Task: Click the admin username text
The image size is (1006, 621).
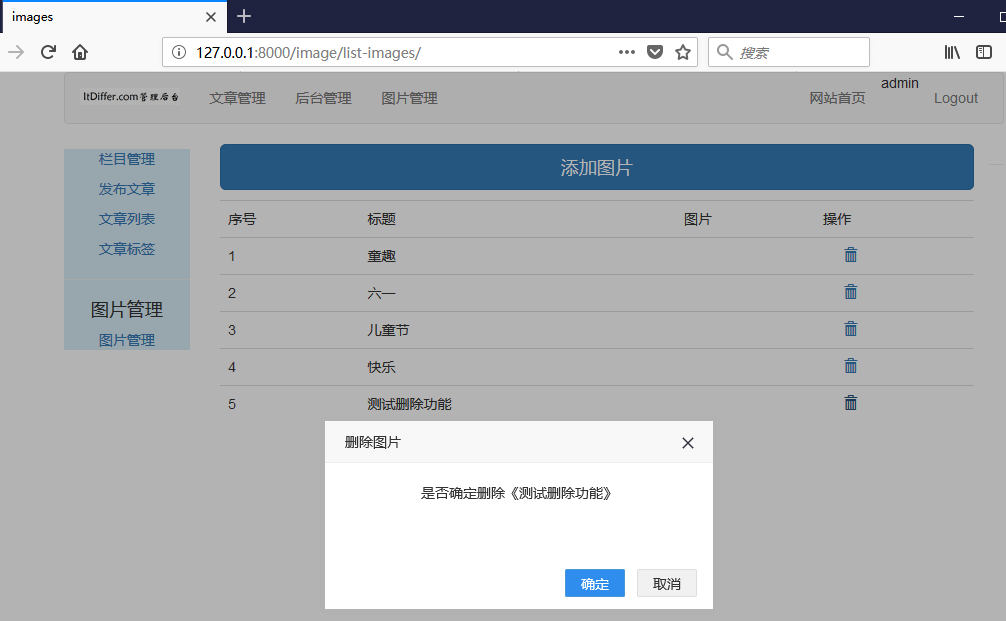Action: pyautogui.click(x=899, y=83)
